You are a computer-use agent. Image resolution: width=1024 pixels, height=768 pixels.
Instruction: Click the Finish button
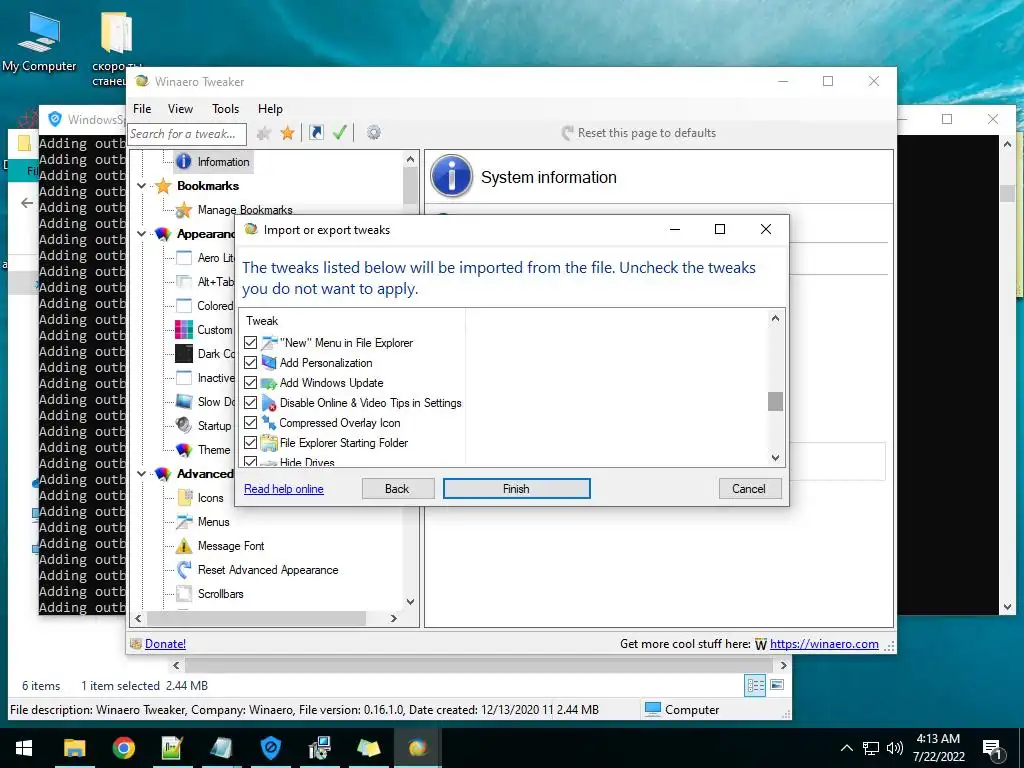point(517,488)
